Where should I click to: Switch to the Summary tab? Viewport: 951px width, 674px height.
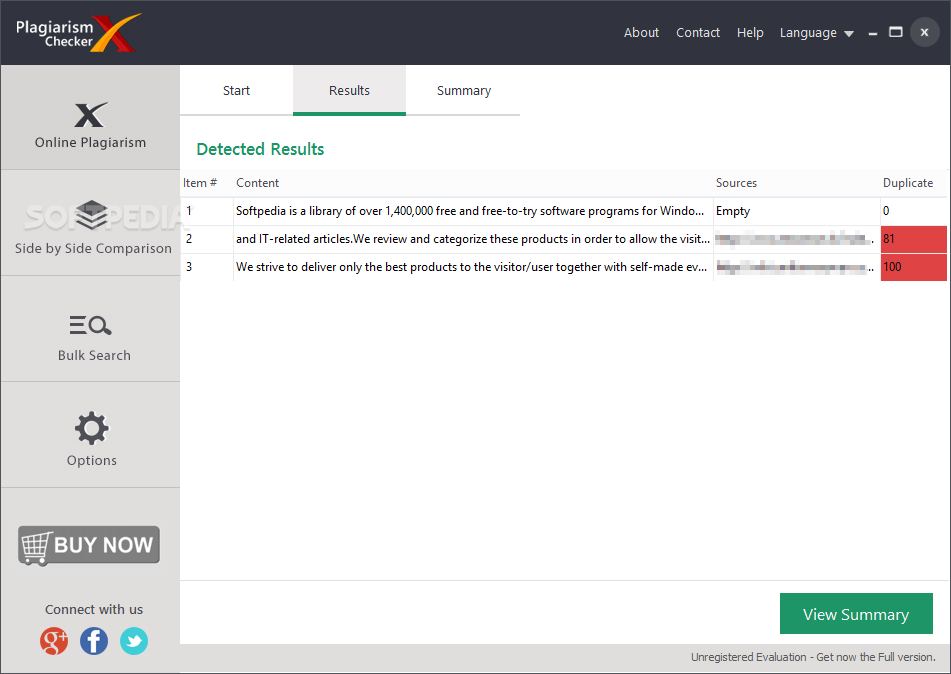[x=463, y=90]
